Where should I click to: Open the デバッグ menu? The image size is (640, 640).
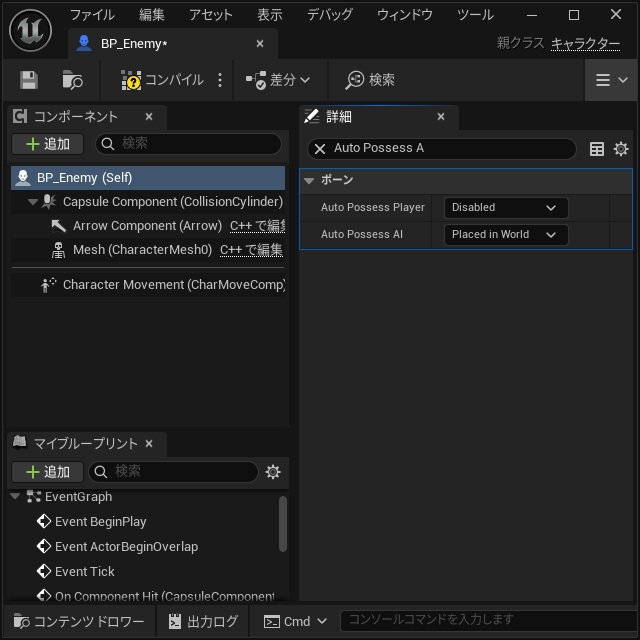329,15
